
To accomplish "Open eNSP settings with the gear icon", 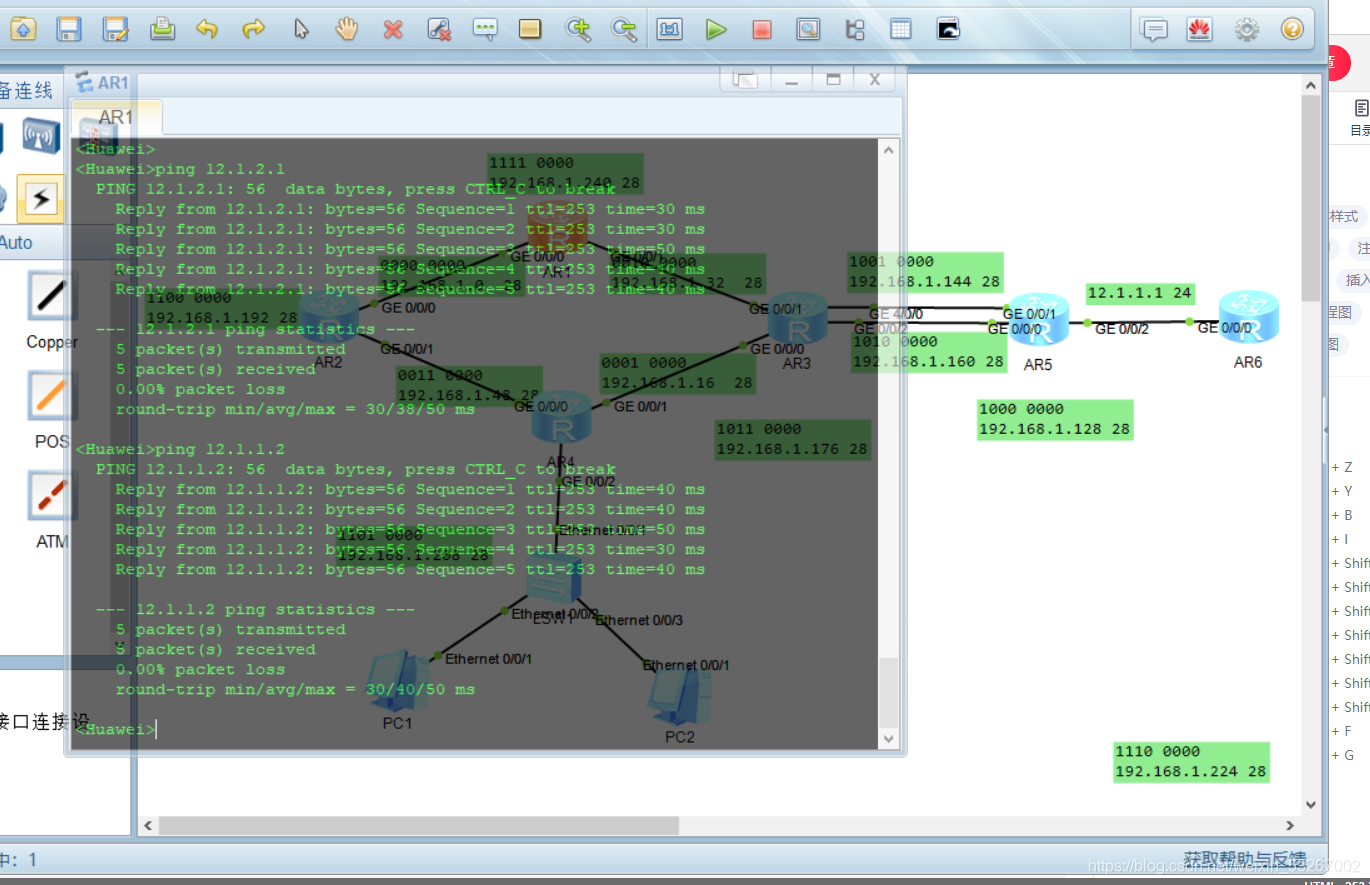I will click(x=1247, y=30).
